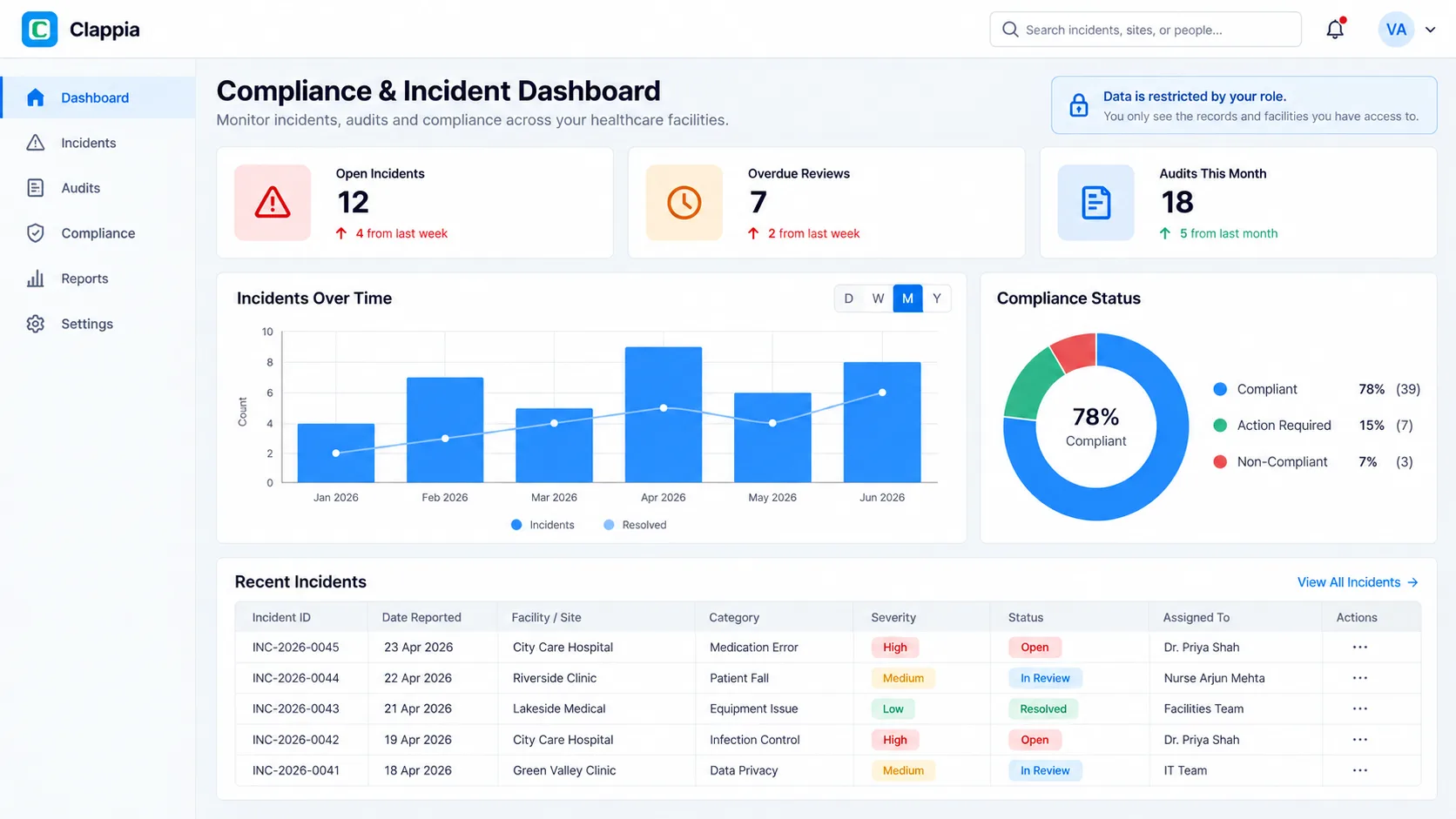
Task: Click the search magnifier icon
Action: 1010,30
